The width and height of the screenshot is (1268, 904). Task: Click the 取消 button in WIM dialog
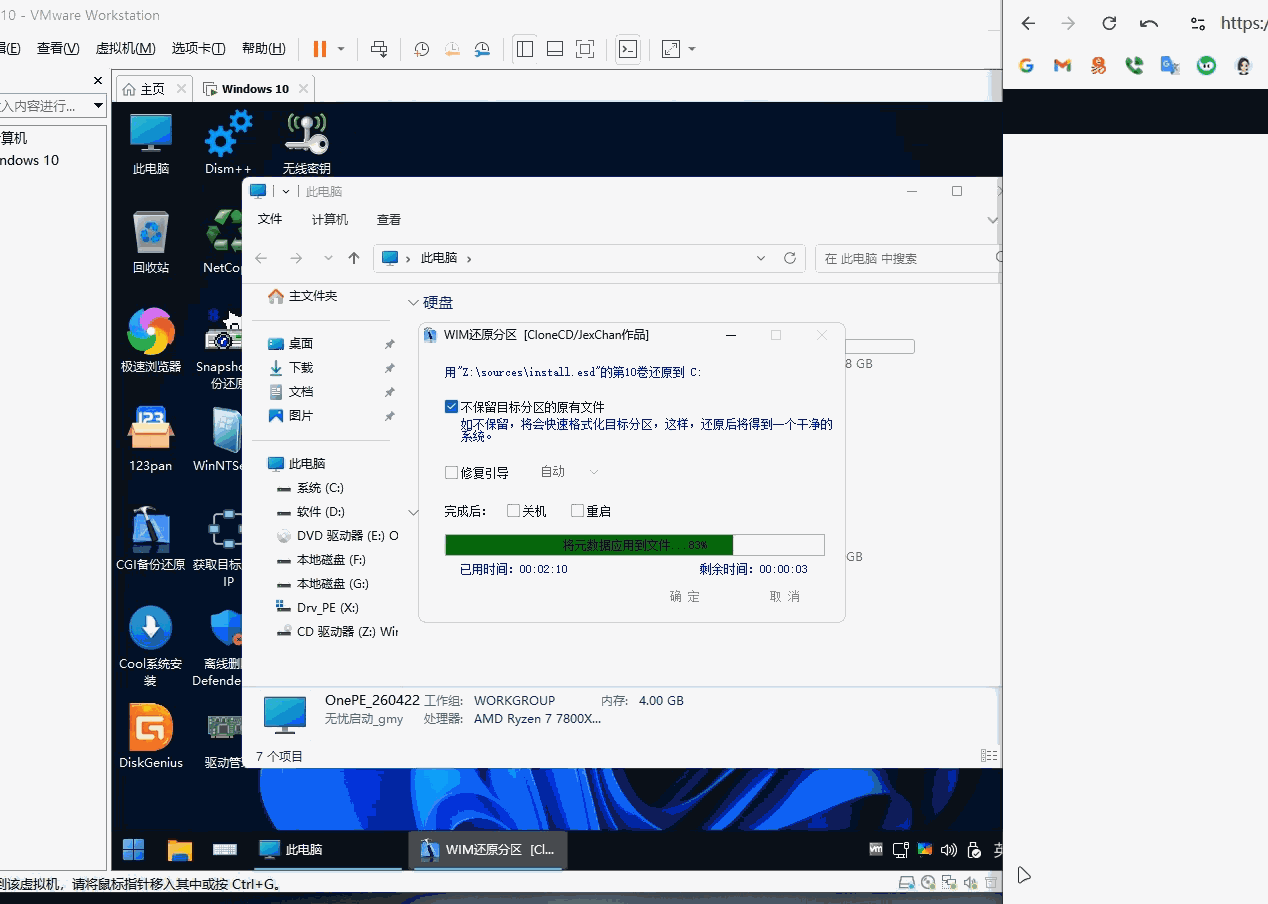click(785, 596)
